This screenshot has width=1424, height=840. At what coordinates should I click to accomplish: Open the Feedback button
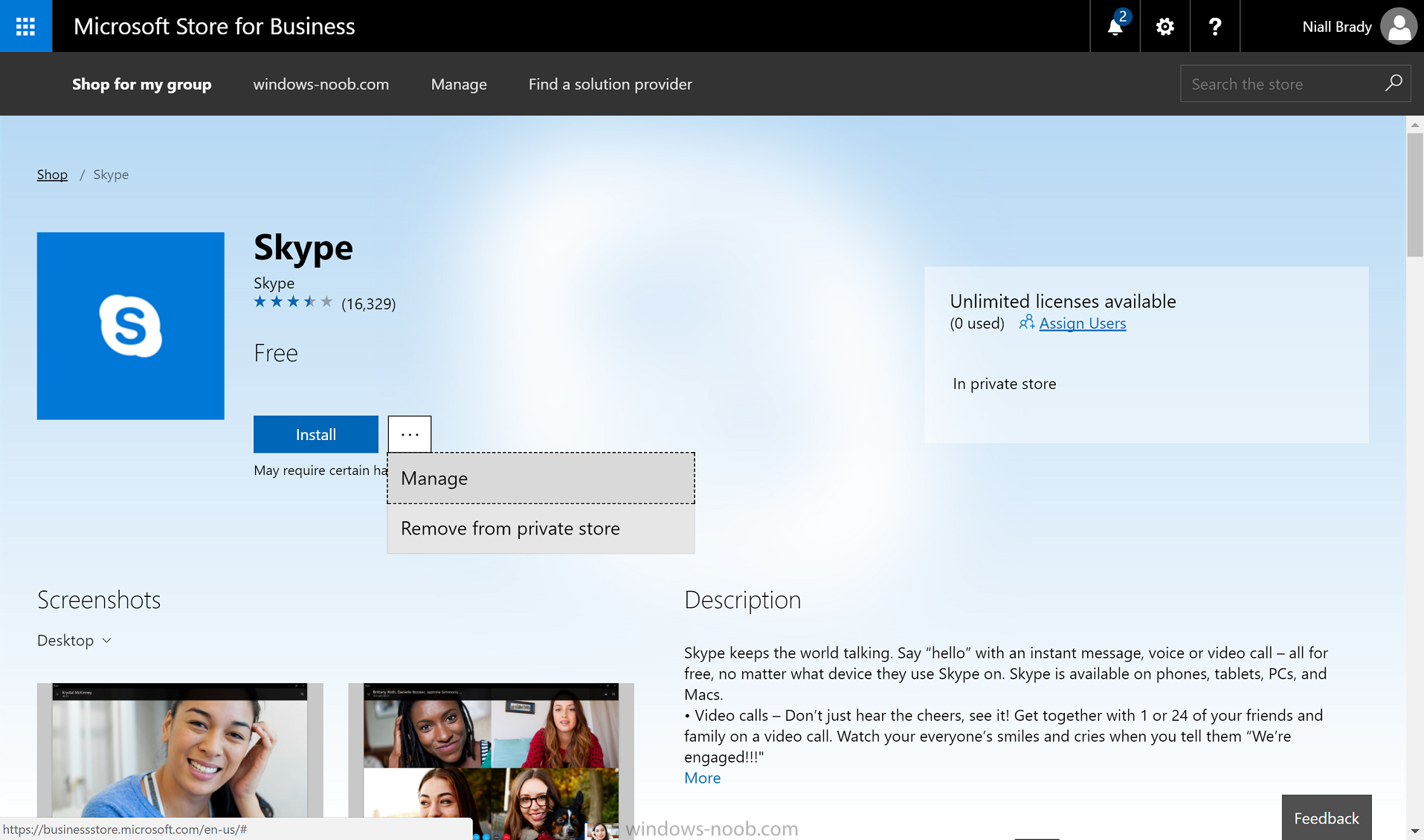coord(1326,818)
